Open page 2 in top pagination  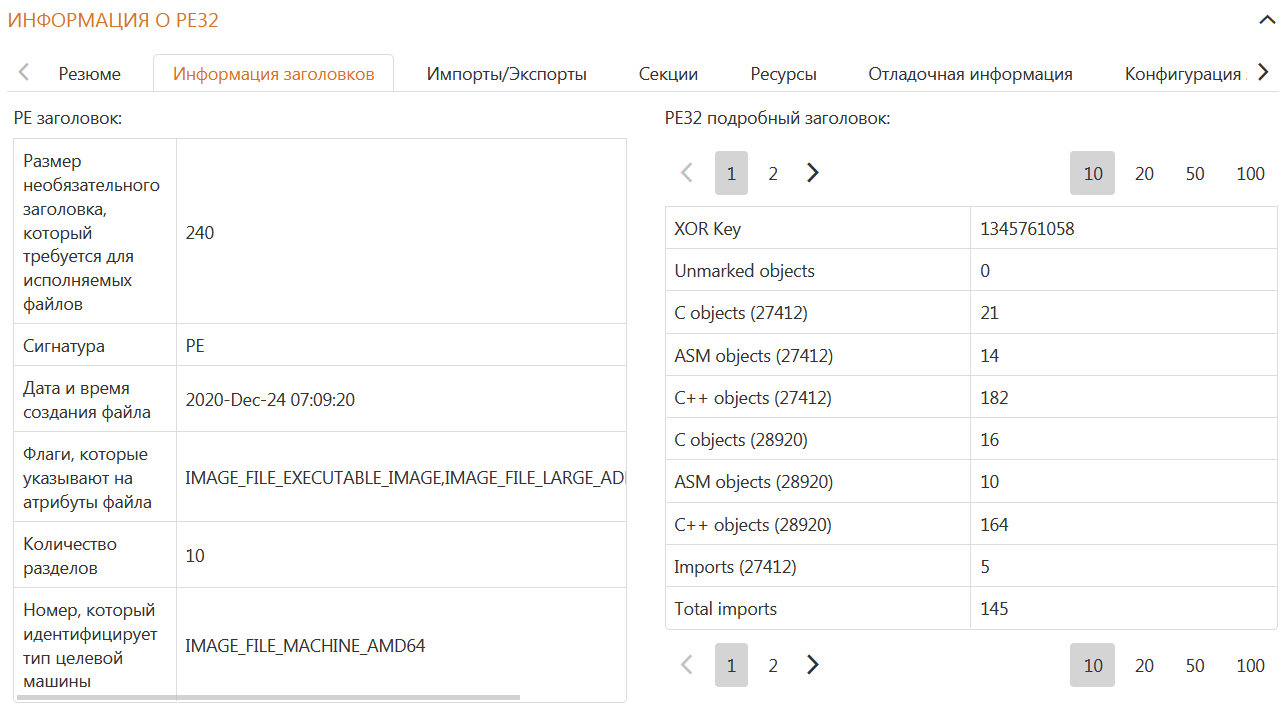click(x=773, y=174)
